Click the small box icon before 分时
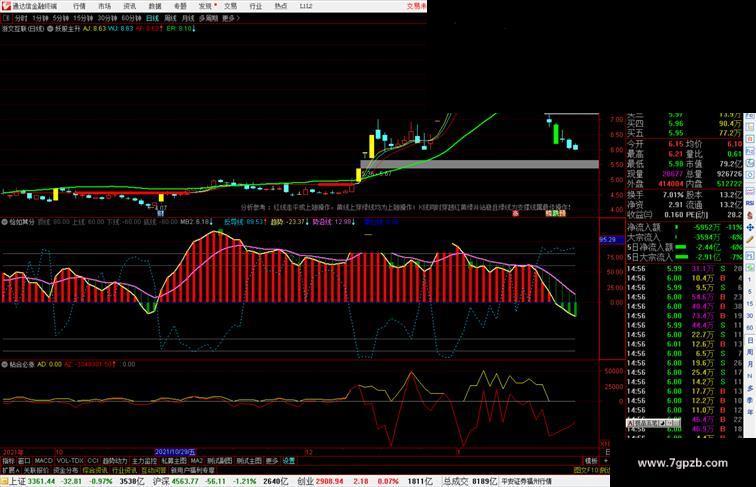756x487 pixels. click(x=6, y=18)
